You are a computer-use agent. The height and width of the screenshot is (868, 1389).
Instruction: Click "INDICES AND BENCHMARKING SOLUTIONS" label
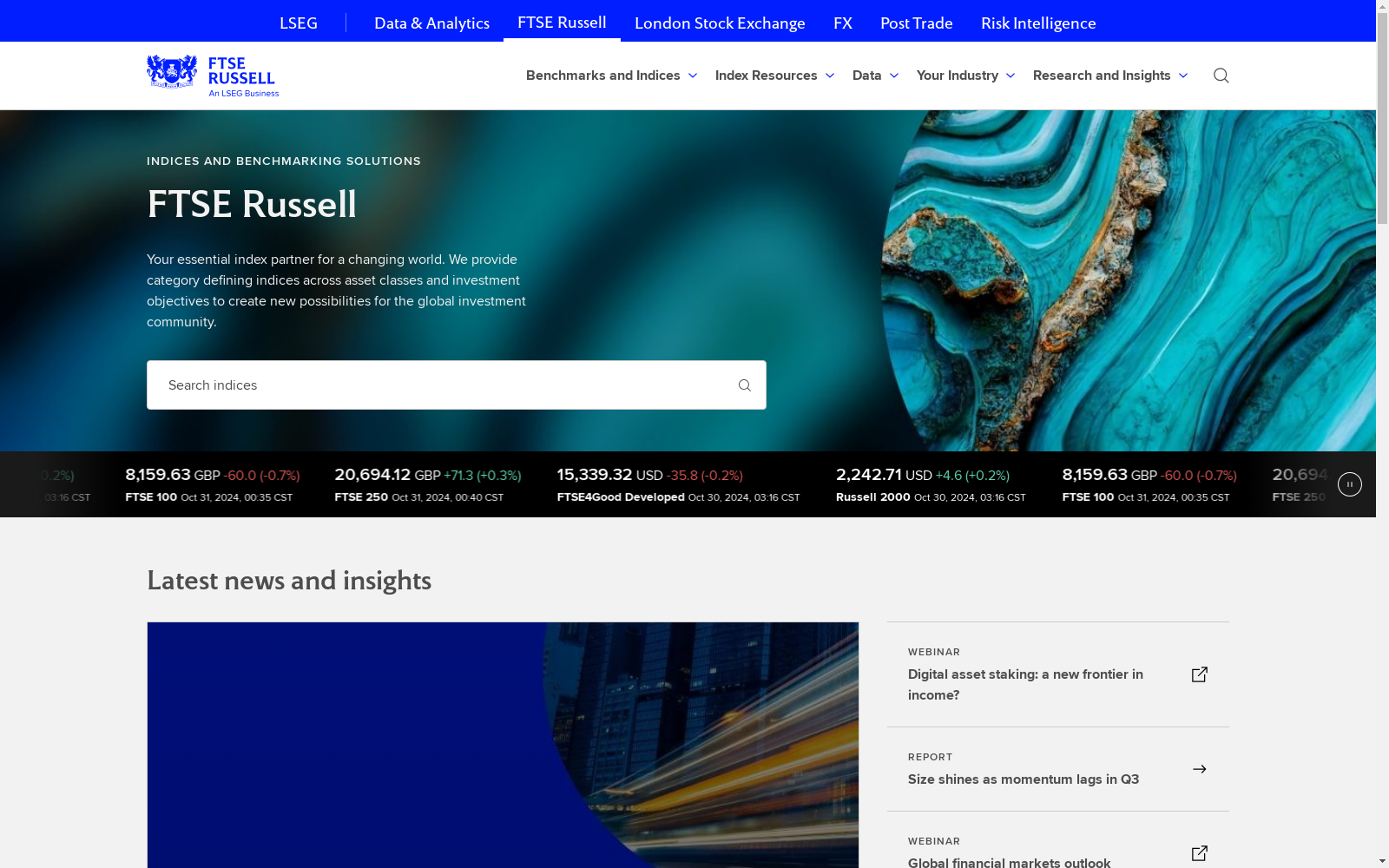[284, 161]
